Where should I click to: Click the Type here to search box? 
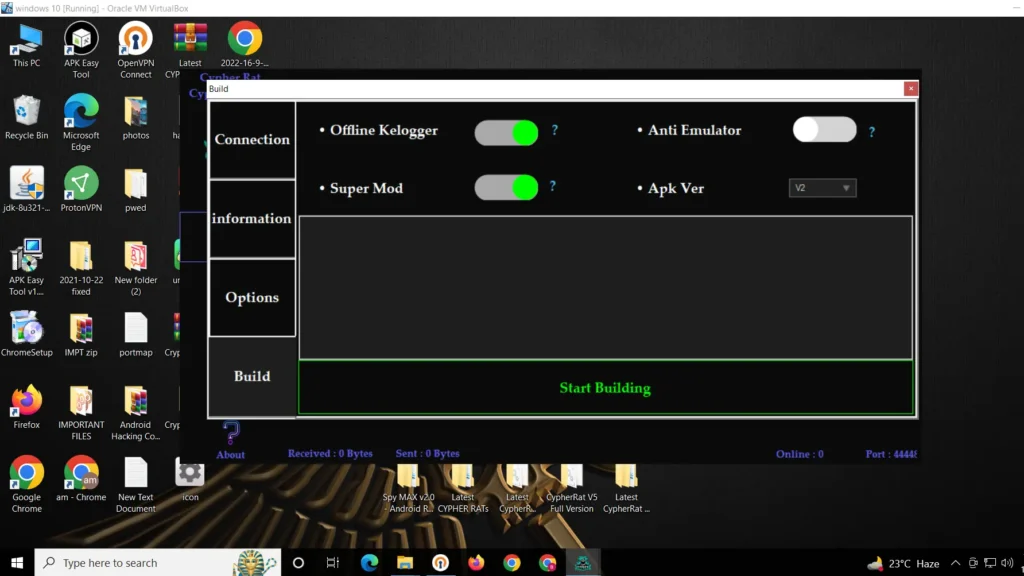coord(158,562)
